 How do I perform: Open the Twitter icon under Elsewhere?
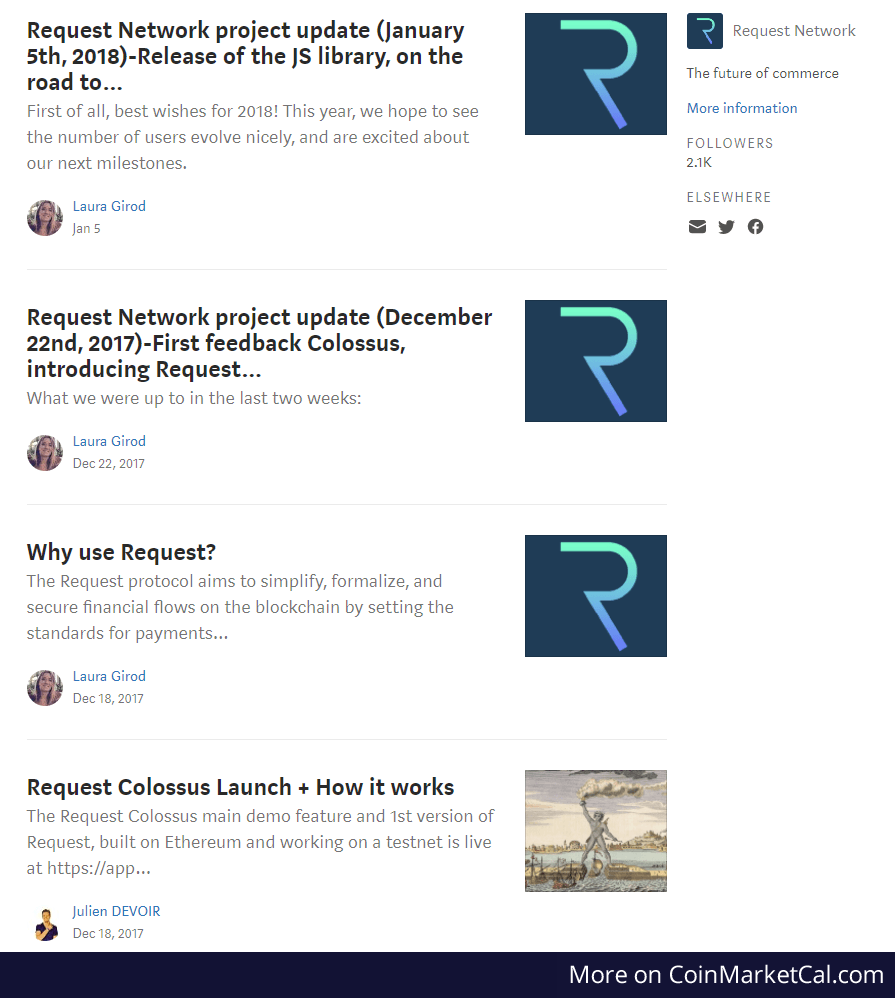(726, 227)
